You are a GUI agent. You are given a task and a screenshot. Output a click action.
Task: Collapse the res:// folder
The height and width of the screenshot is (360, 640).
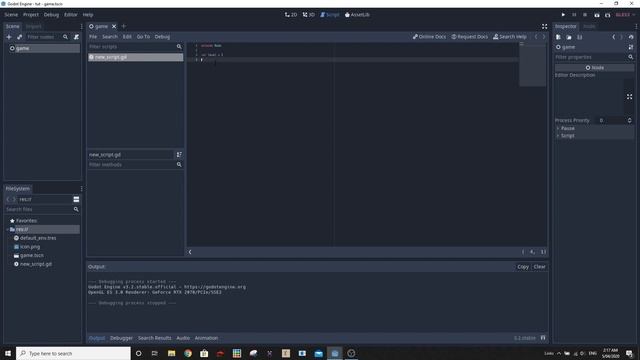click(x=8, y=229)
